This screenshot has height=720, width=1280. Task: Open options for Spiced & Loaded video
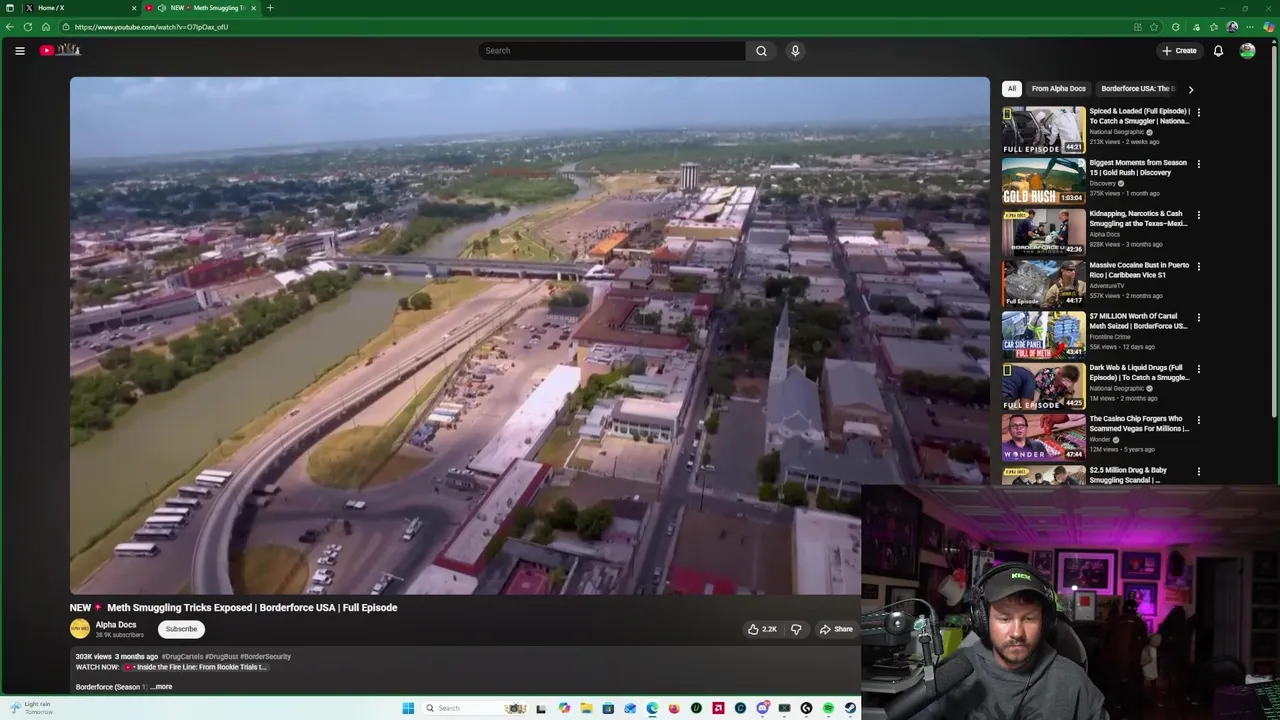(x=1198, y=112)
